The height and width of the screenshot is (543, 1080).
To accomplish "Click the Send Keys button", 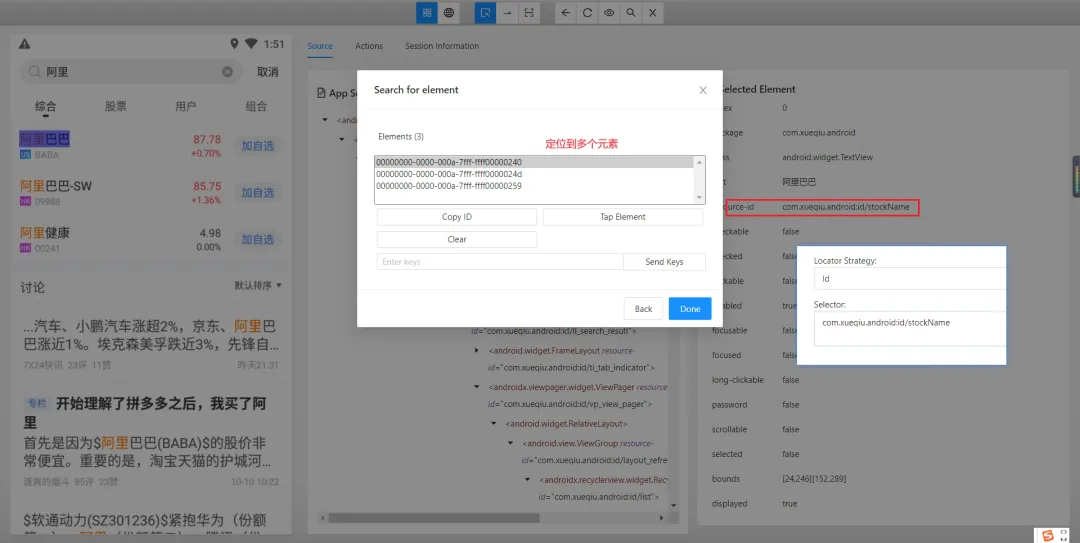I will (664, 262).
